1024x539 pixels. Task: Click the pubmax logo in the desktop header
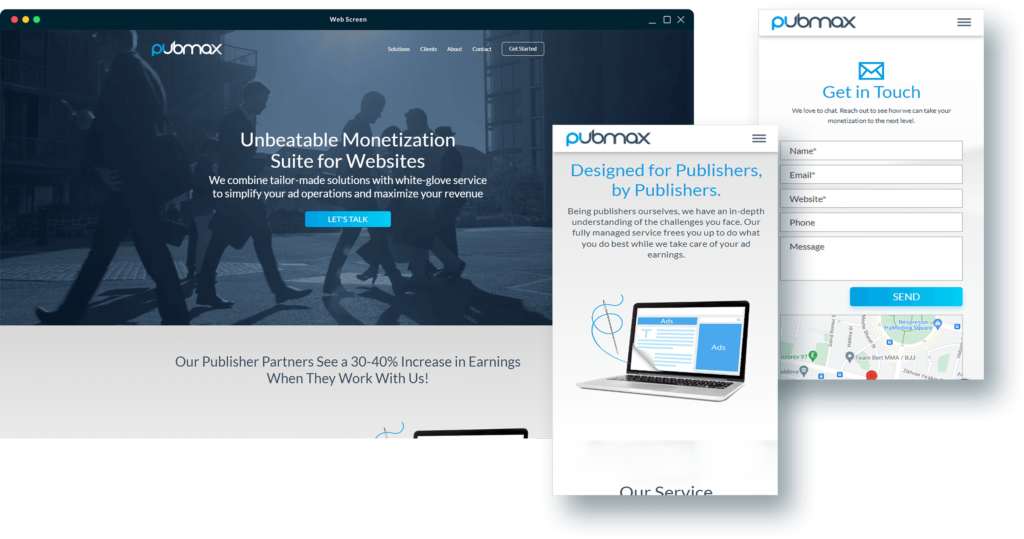point(186,48)
